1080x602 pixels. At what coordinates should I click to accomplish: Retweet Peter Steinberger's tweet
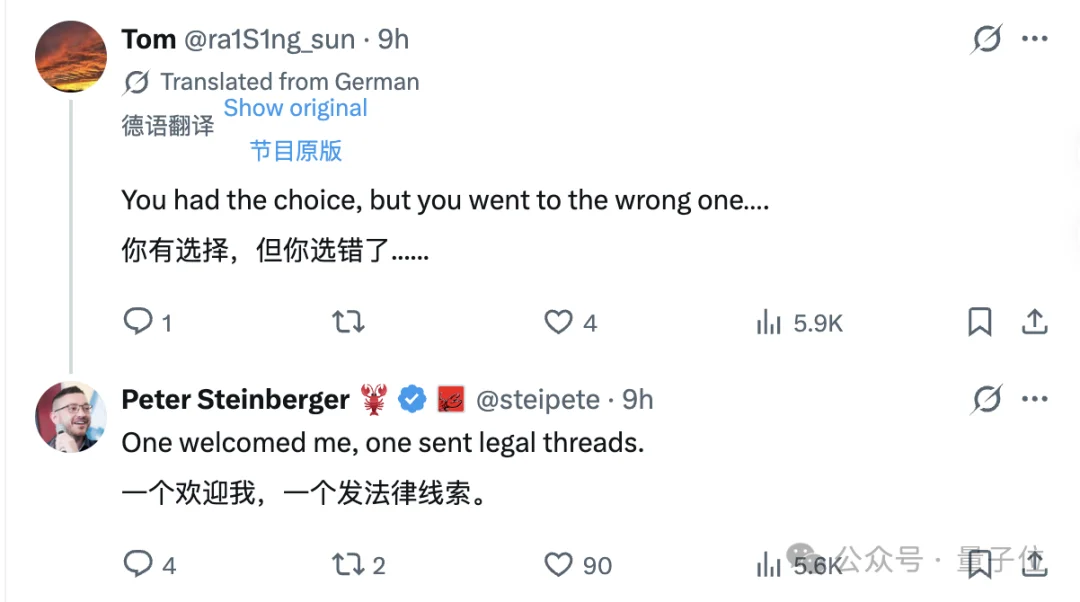point(350,565)
